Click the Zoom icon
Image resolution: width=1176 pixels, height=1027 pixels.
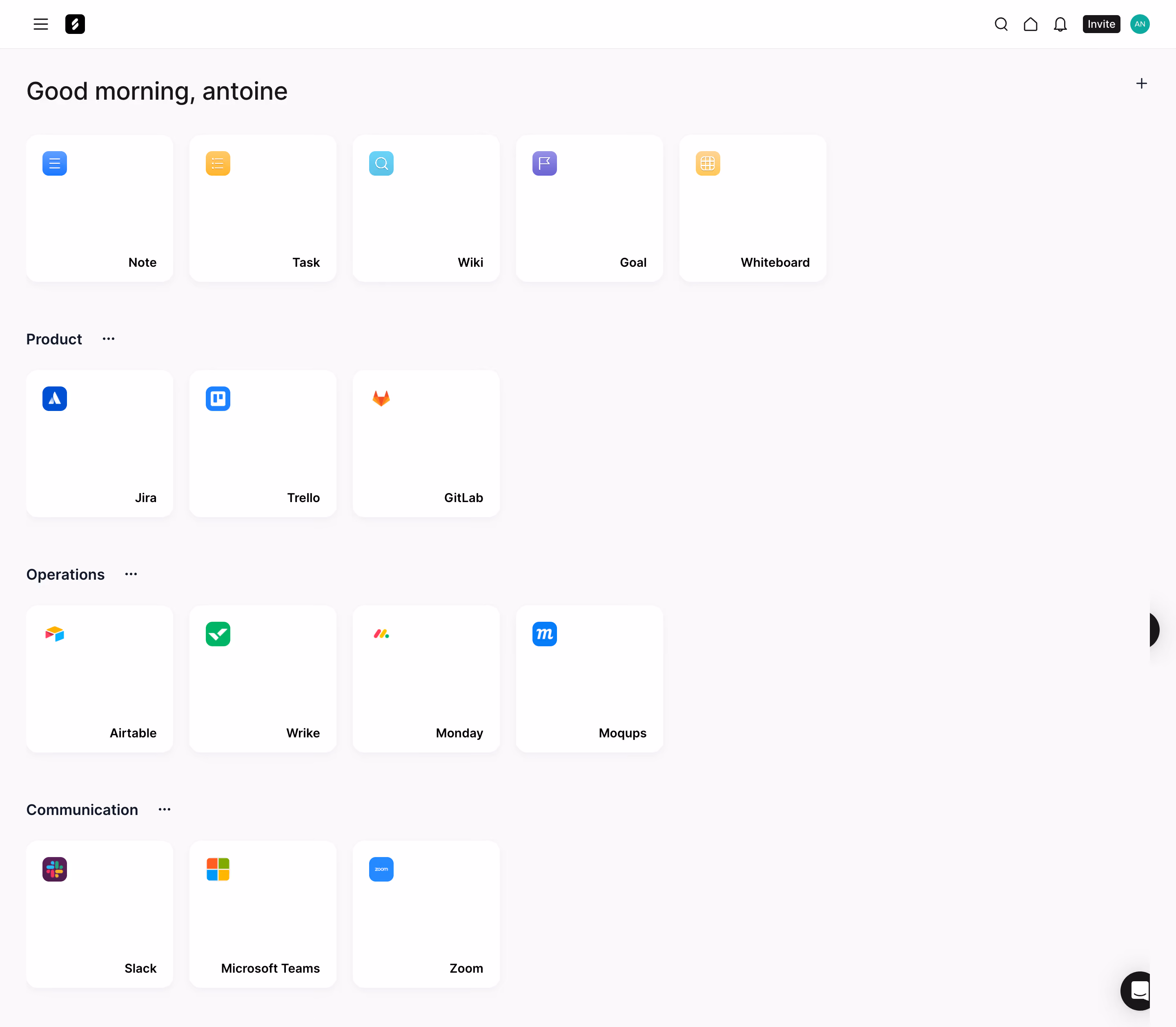[381, 869]
